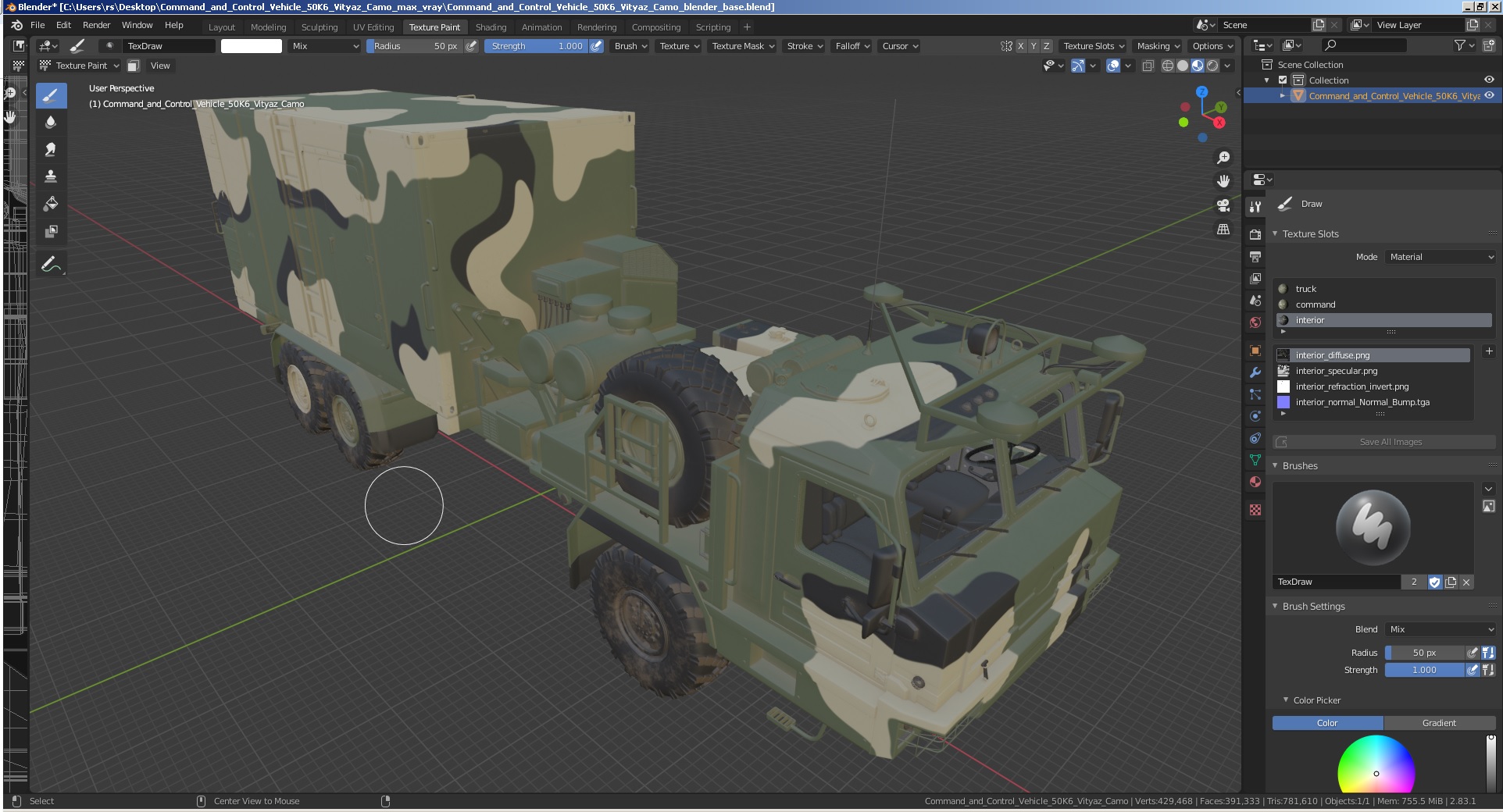Open Object properties tab

click(x=1255, y=351)
